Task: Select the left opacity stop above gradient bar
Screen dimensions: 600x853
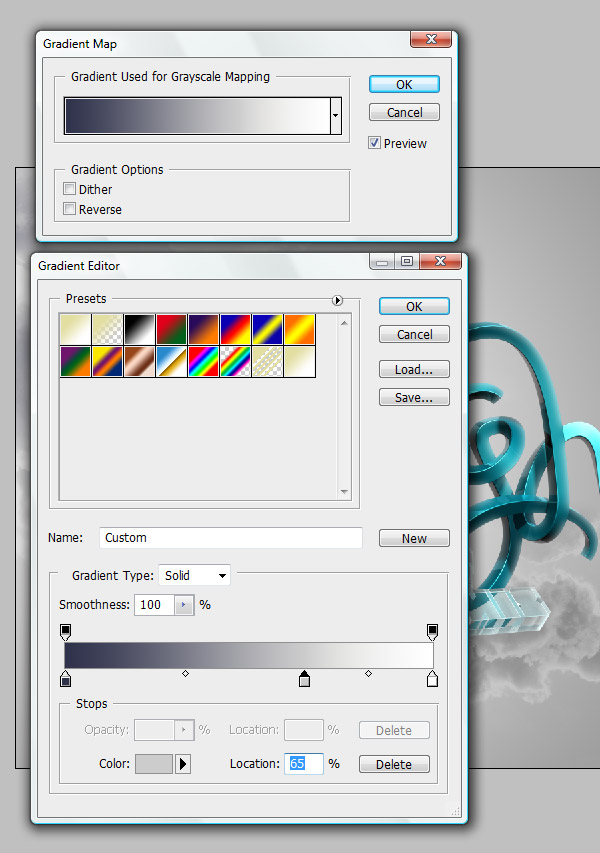Action: (65, 632)
